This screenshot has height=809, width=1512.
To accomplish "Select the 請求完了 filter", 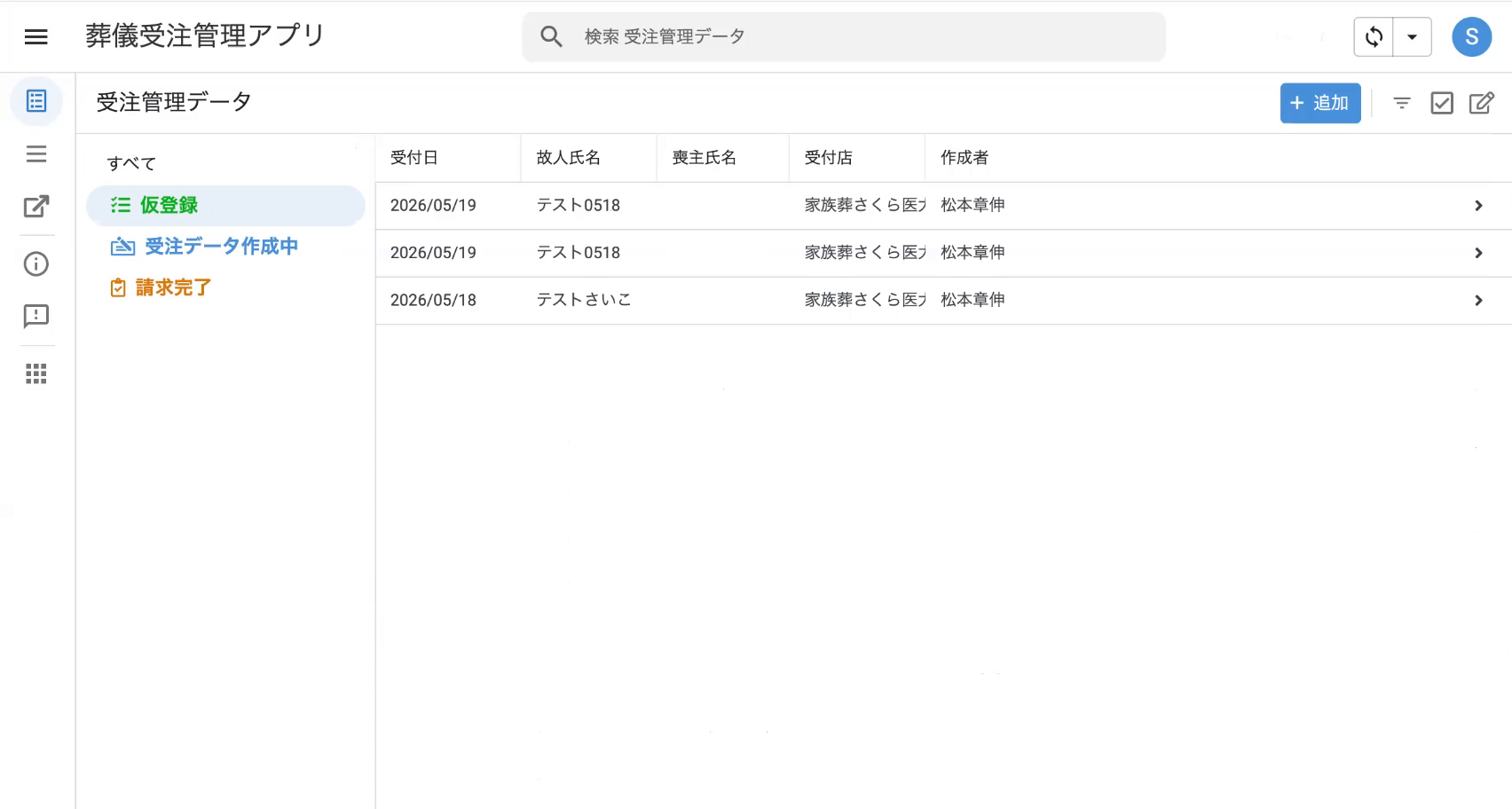I will tap(161, 287).
